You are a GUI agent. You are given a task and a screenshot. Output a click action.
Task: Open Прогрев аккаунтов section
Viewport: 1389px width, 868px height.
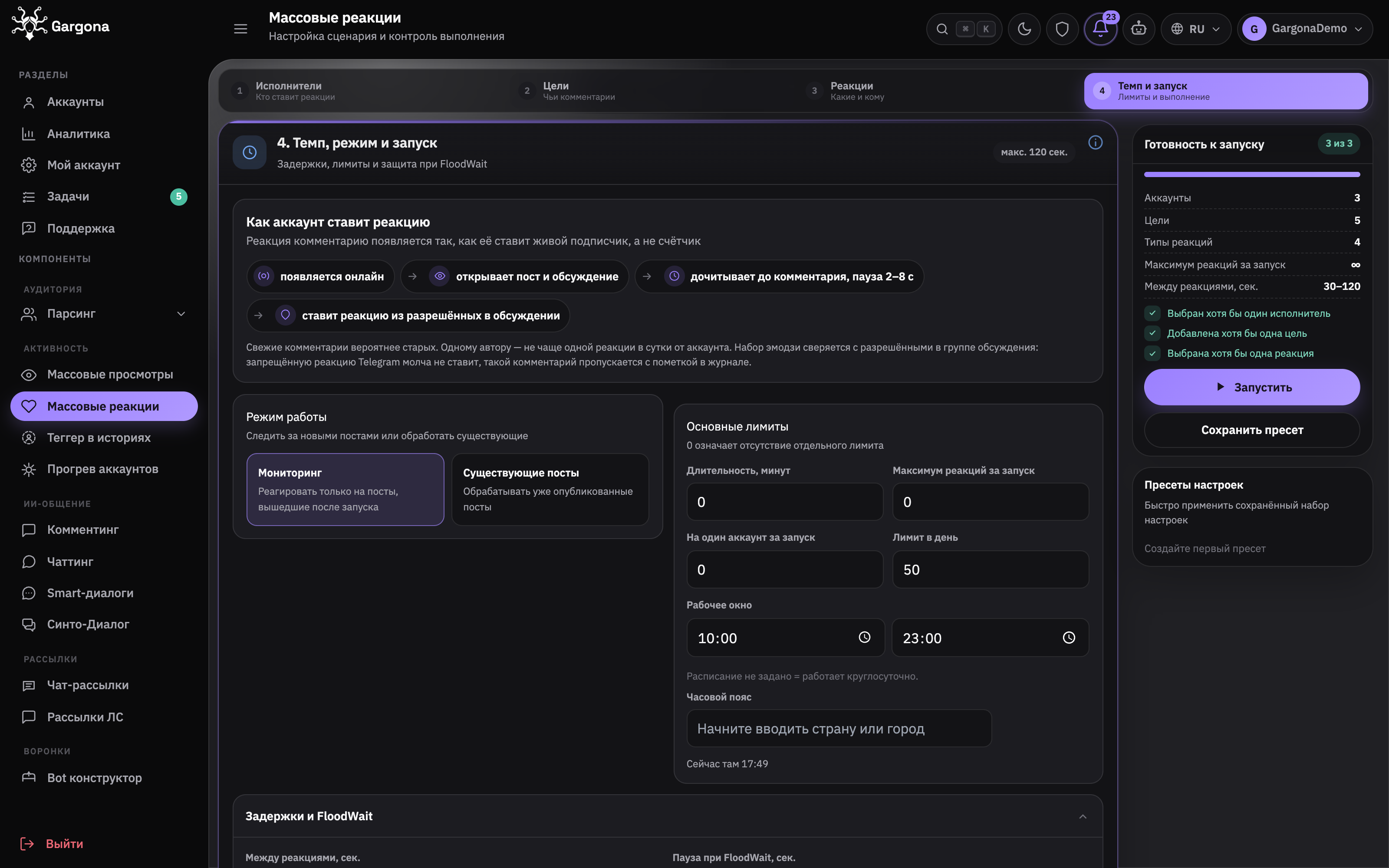click(x=104, y=469)
